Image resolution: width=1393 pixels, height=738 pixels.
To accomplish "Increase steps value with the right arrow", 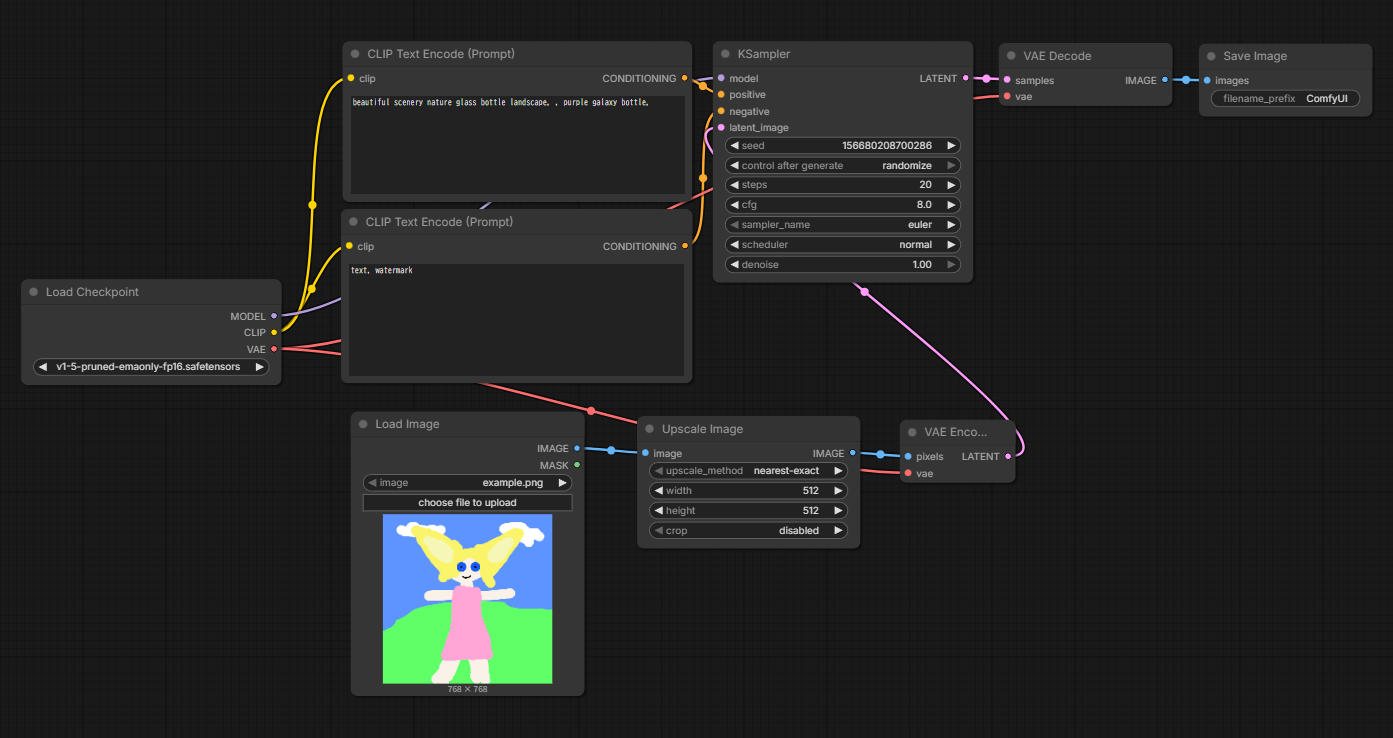I will [951, 185].
